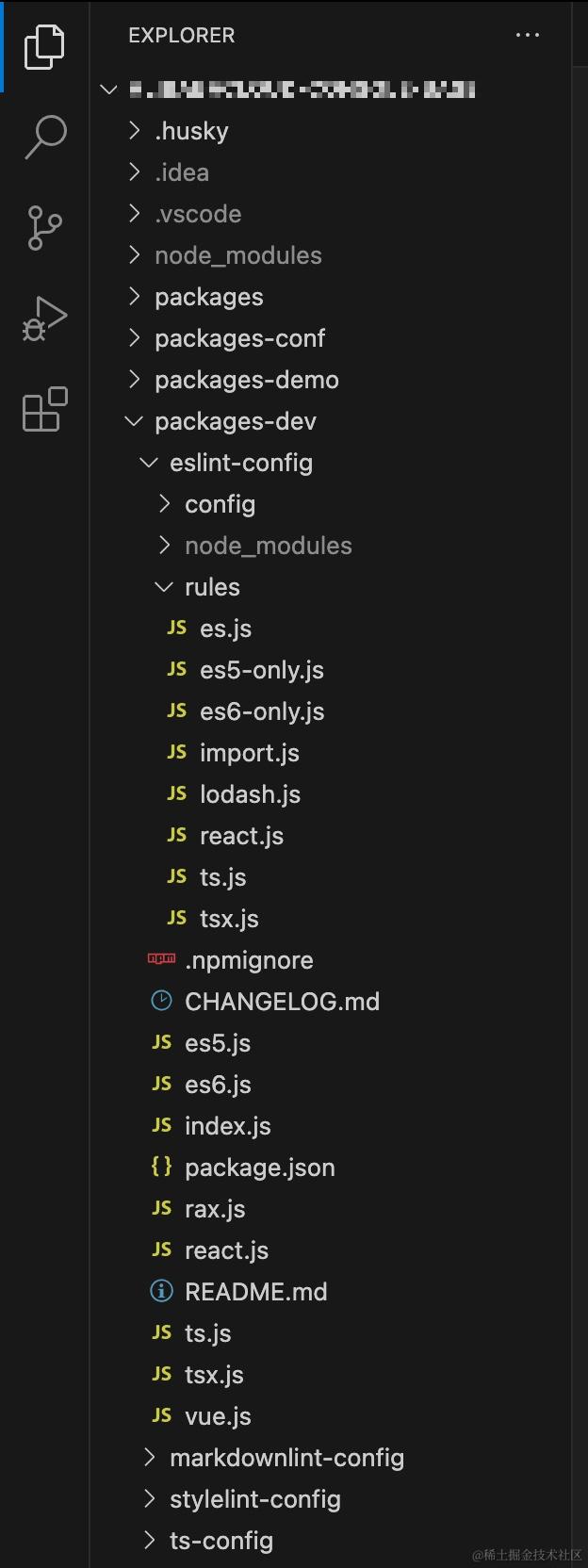Open the Explorer view in activity bar
Image resolution: width=588 pixels, height=1568 pixels.
pos(44,46)
